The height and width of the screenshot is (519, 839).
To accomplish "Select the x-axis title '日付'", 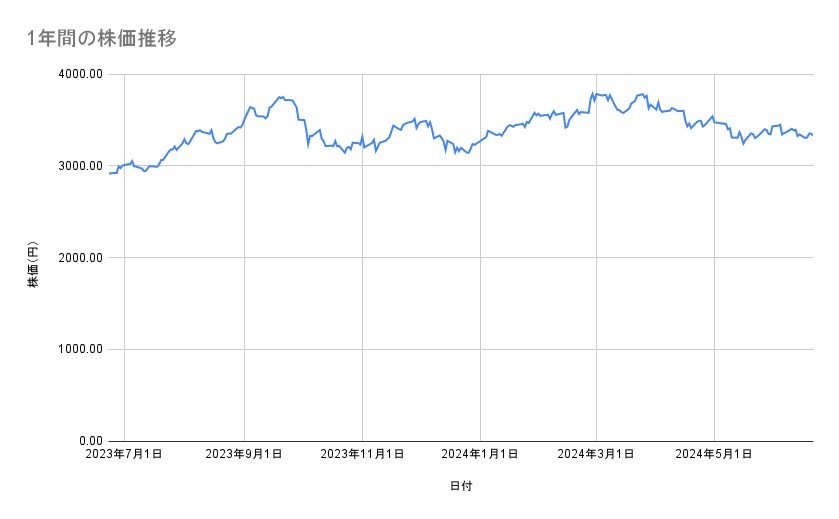I will (461, 486).
